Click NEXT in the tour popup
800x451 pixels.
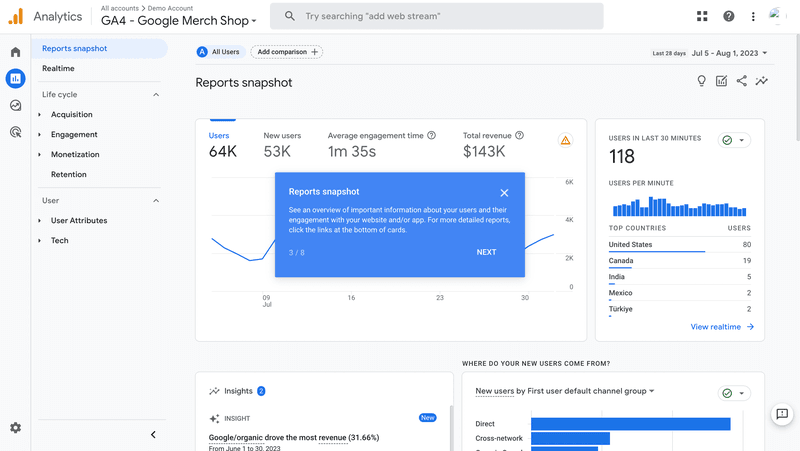(486, 252)
